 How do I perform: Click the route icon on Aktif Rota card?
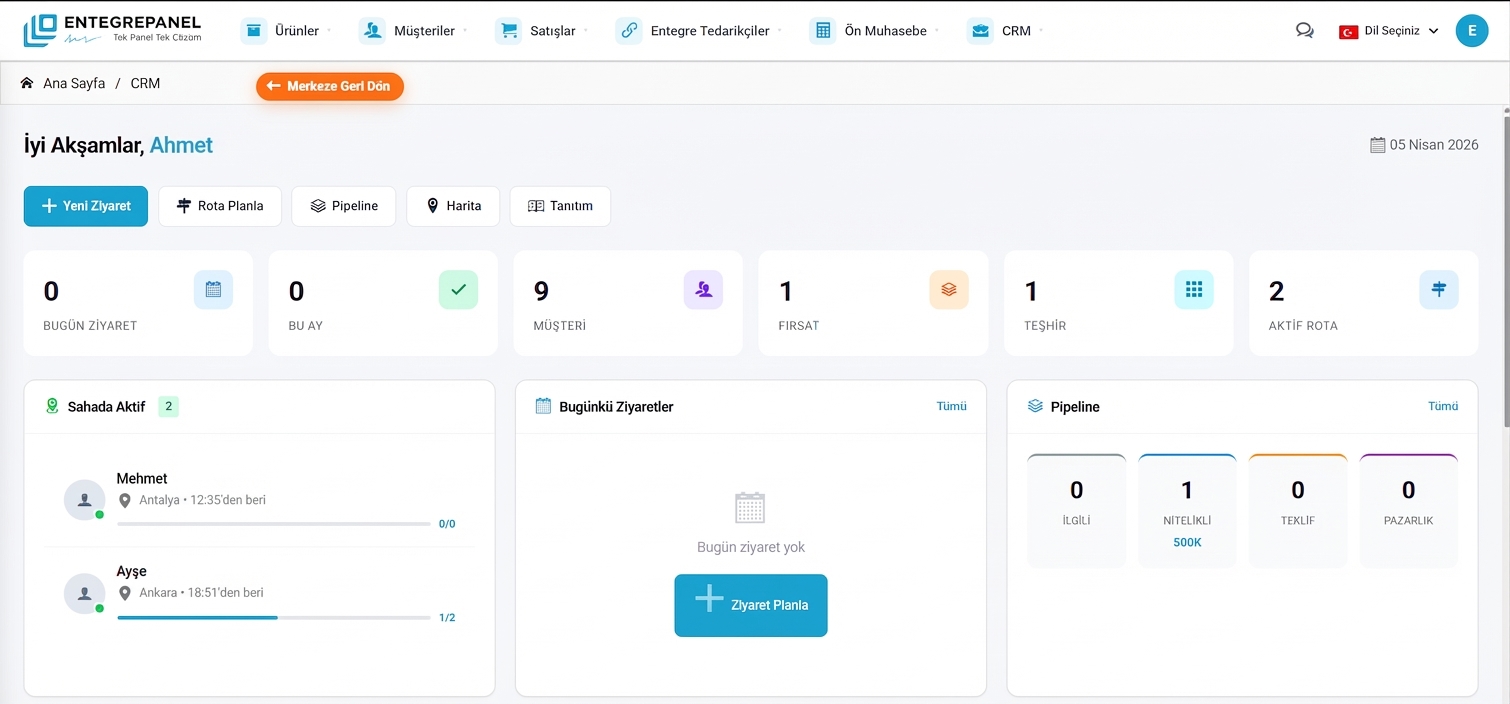click(1438, 289)
